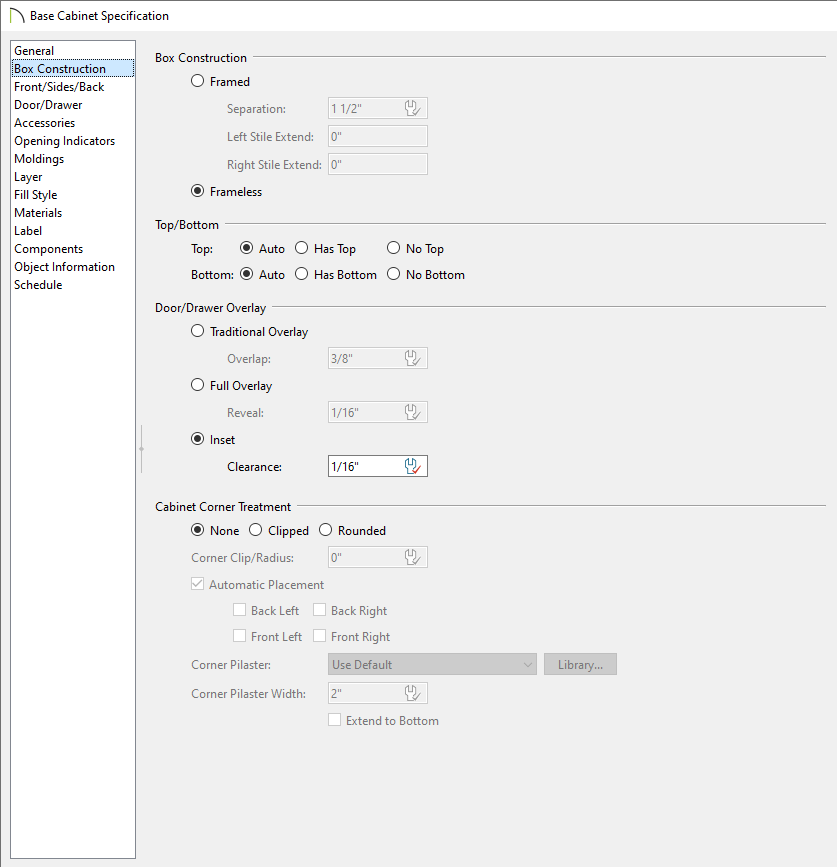This screenshot has height=867, width=837.
Task: Open the Fill Style panel
Action: (x=72, y=195)
